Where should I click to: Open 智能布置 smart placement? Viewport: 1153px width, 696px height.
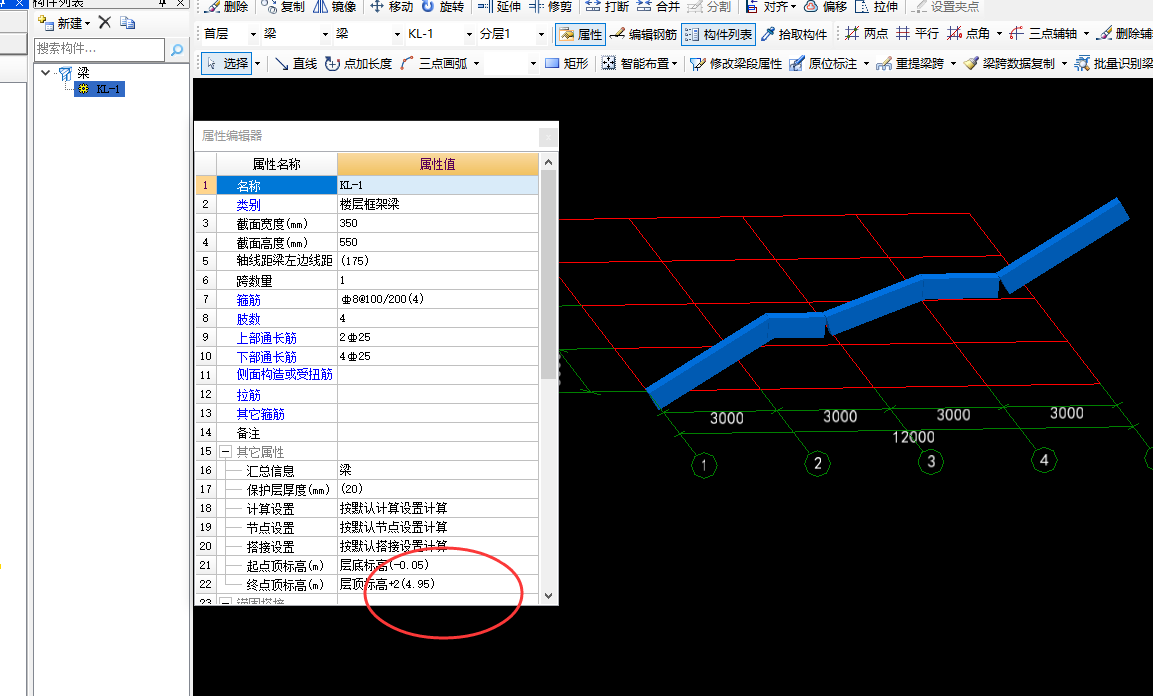click(x=636, y=64)
